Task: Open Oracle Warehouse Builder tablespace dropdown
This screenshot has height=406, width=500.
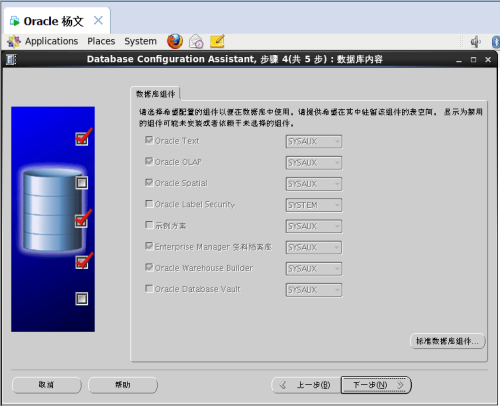Action: [314, 269]
